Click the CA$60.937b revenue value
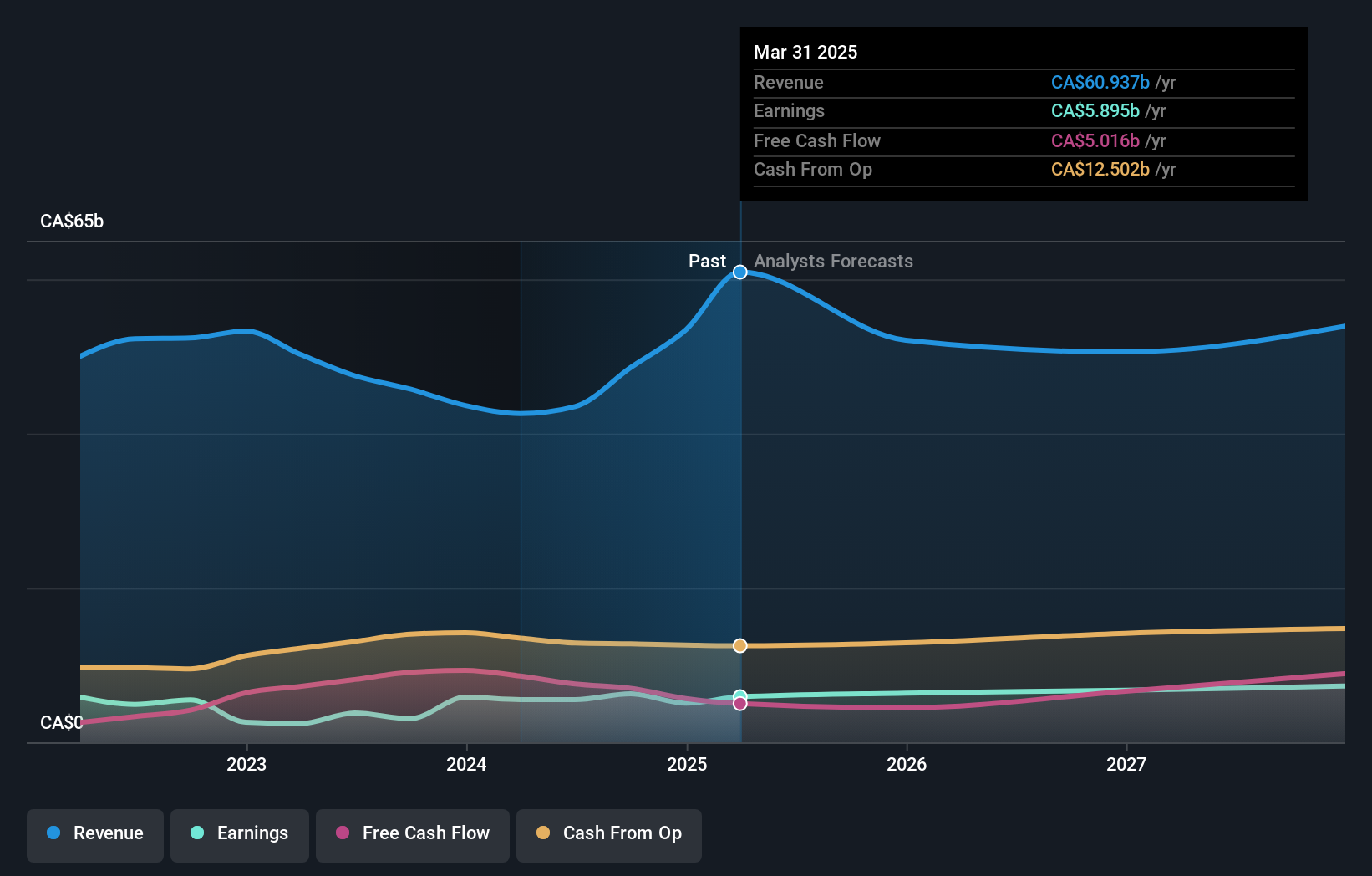 pyautogui.click(x=1100, y=82)
